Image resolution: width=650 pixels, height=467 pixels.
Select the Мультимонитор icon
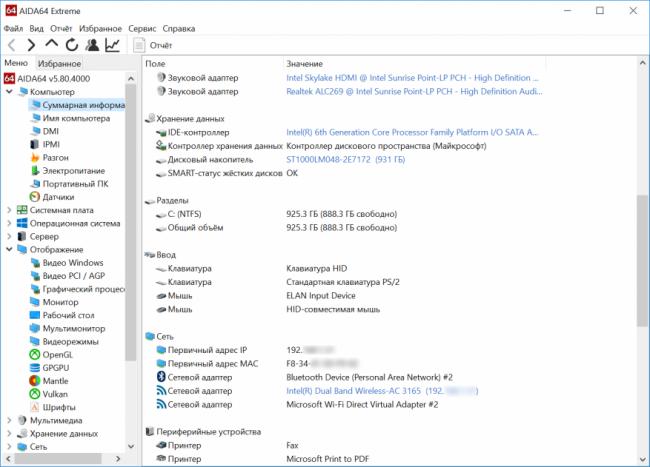coord(35,328)
